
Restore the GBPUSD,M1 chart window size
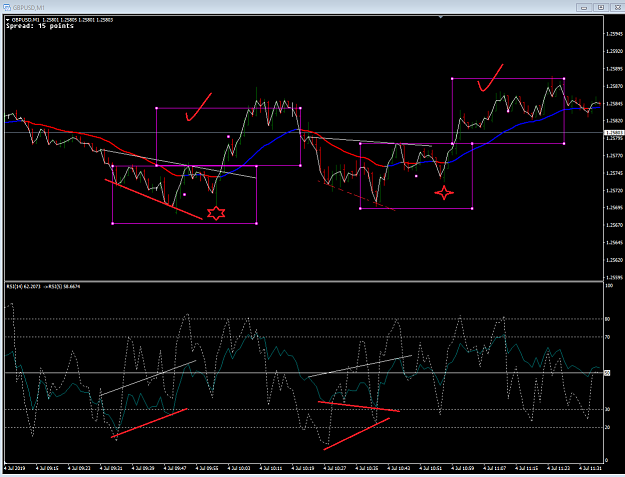601,8
